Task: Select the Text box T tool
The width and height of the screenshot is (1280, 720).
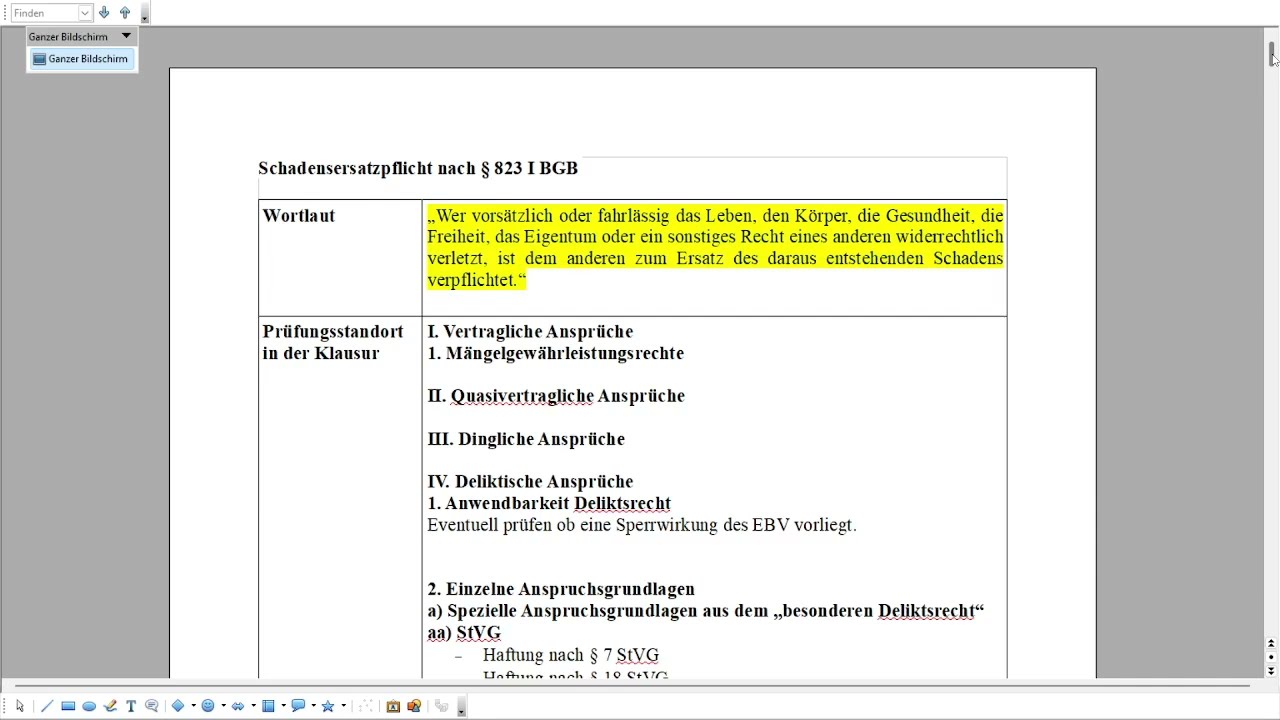Action: [131, 706]
